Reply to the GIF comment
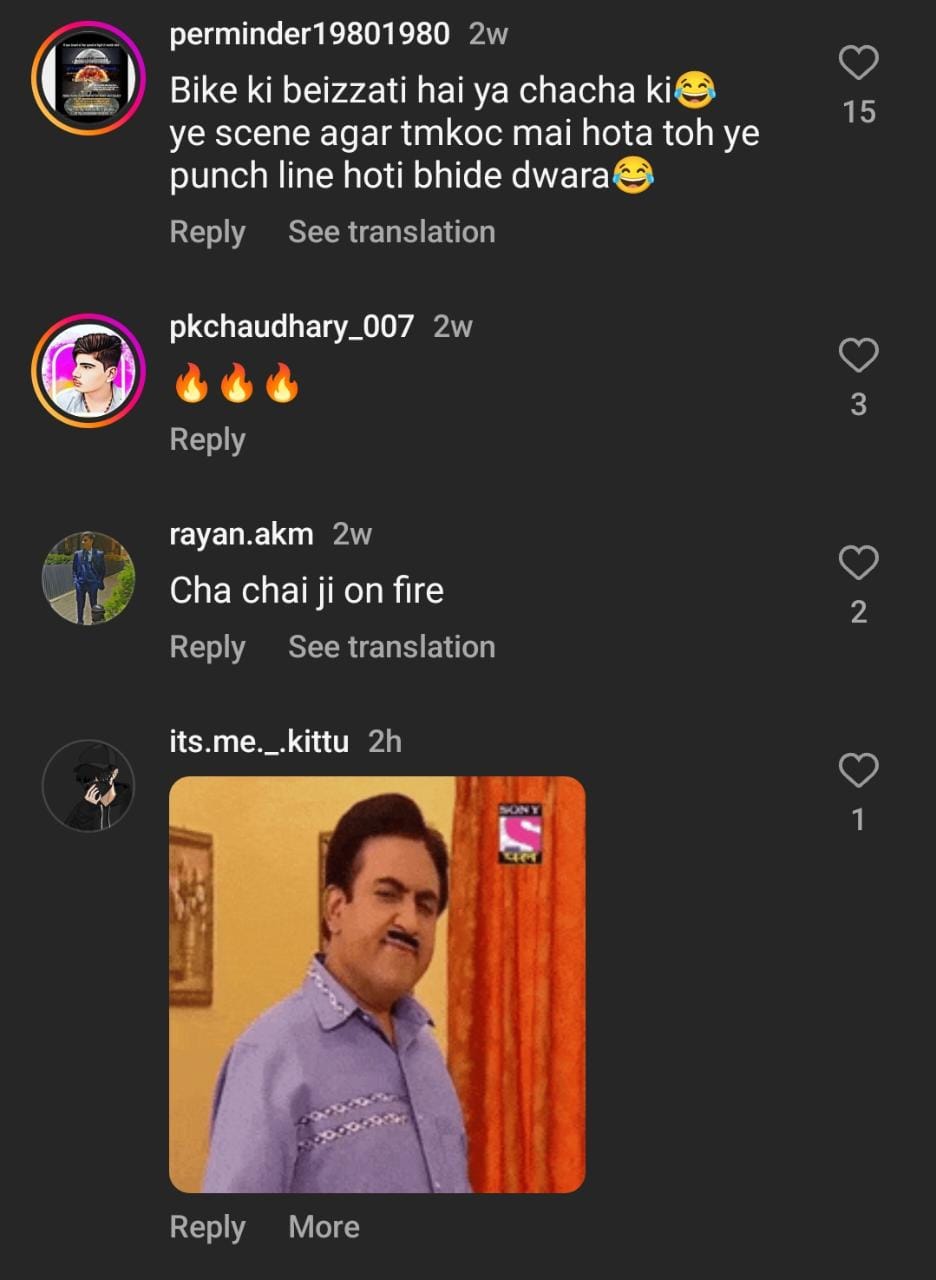936x1280 pixels. [207, 1227]
